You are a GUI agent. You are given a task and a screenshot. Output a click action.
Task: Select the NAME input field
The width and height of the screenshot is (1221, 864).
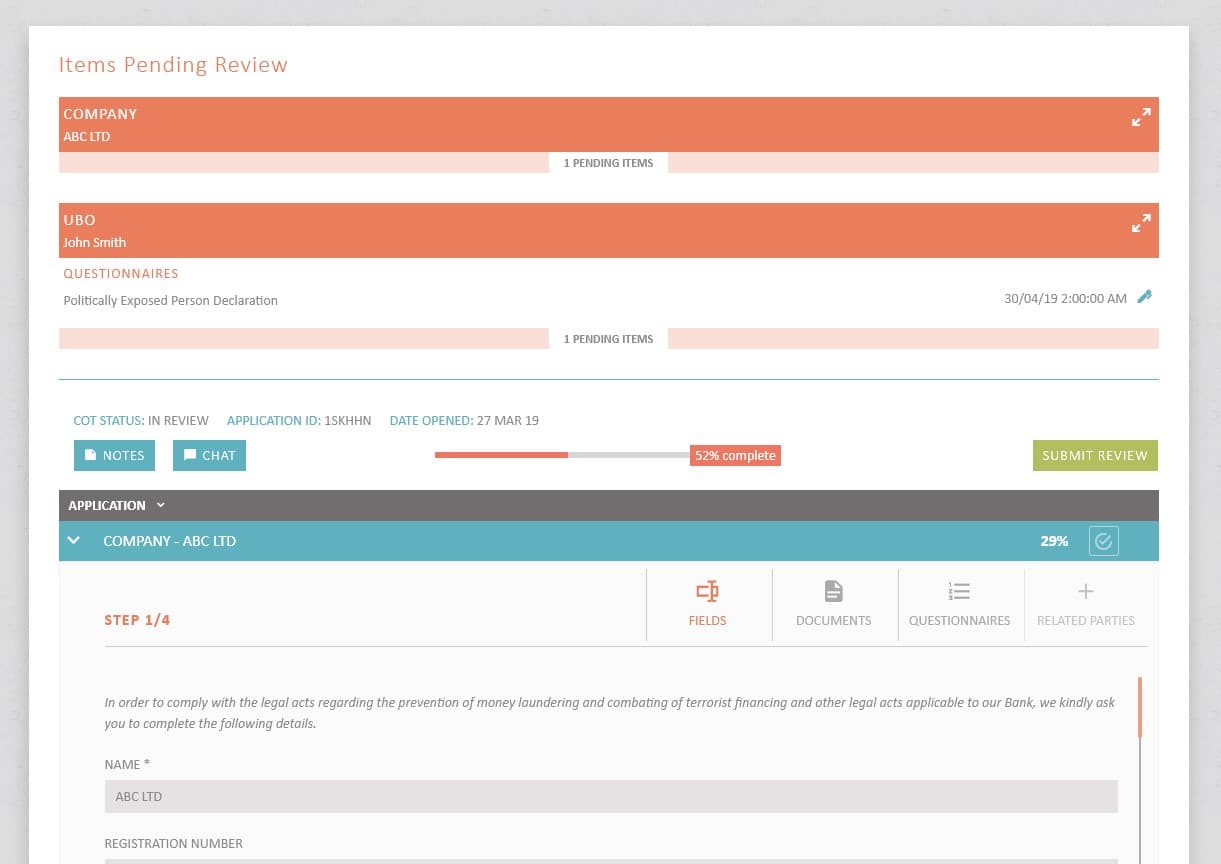611,796
